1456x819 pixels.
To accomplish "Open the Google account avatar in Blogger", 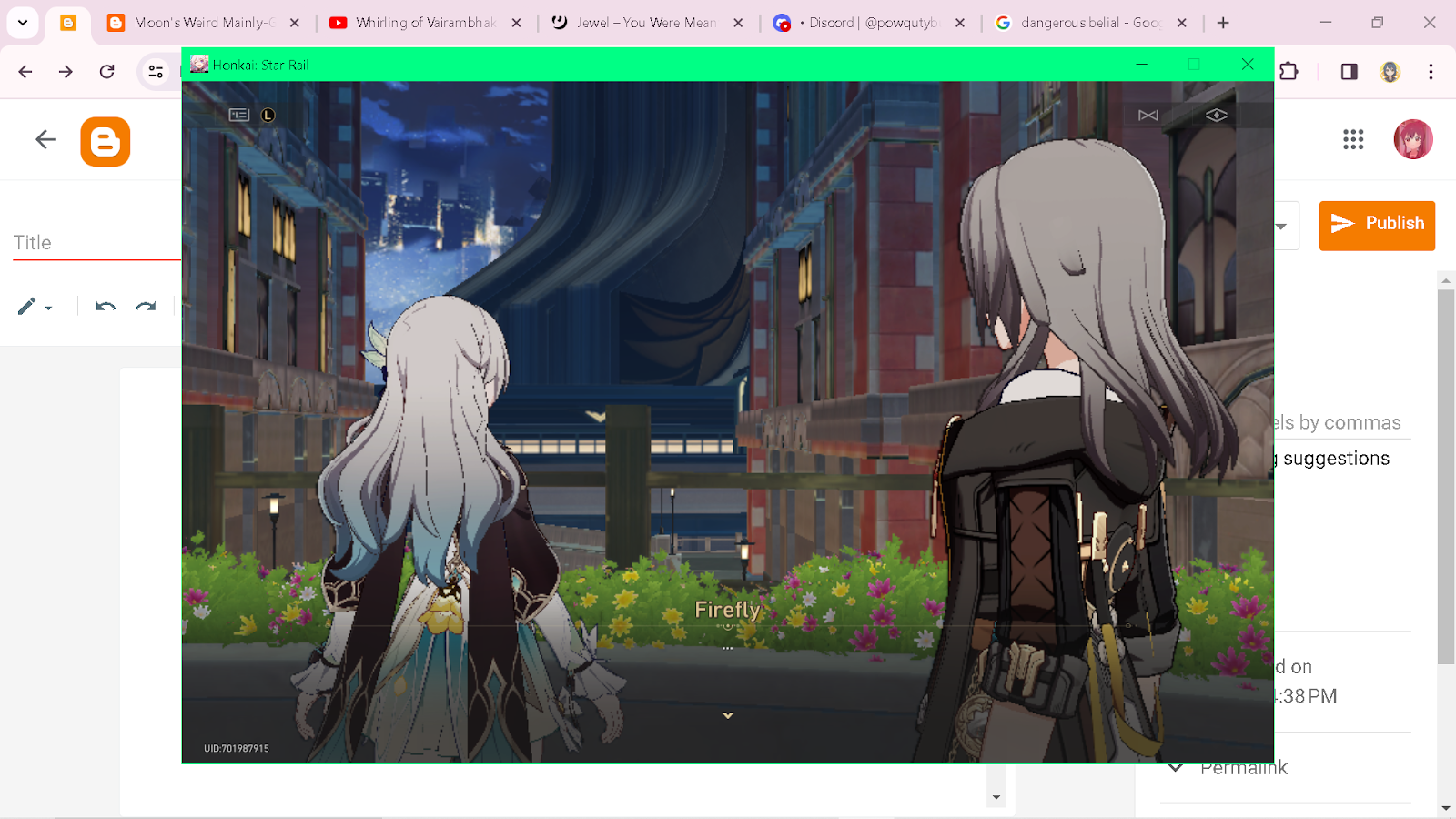I will point(1413,139).
